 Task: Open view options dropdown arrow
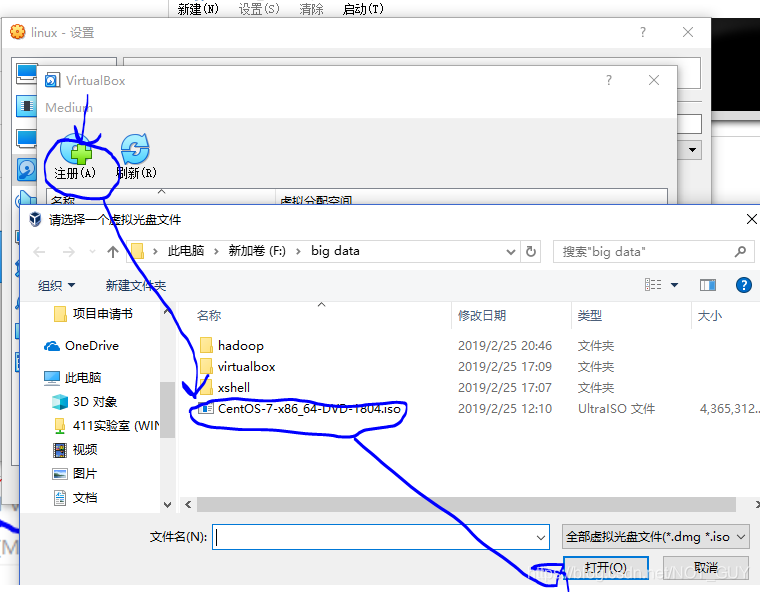click(674, 285)
